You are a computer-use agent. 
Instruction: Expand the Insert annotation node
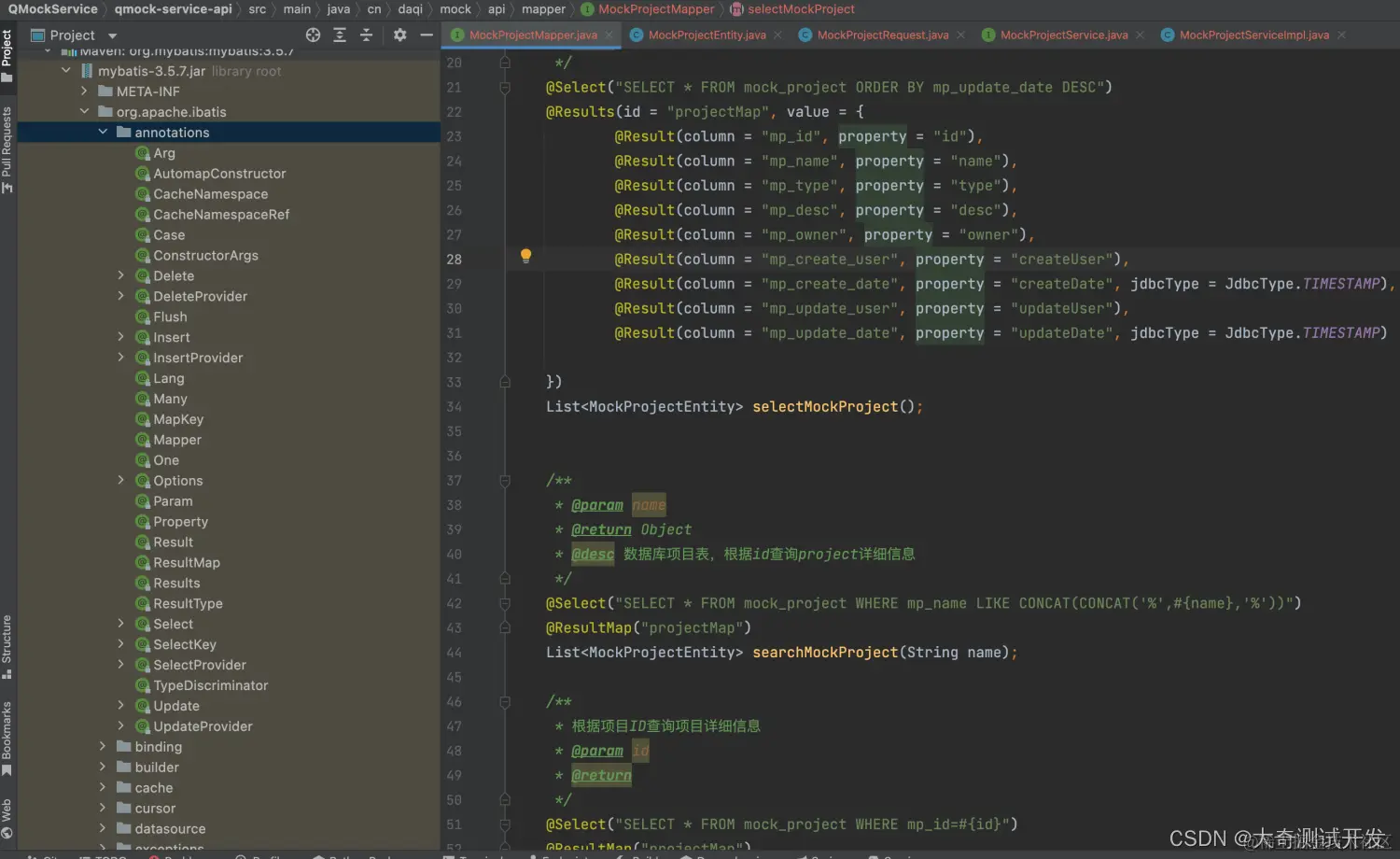pyautogui.click(x=120, y=337)
